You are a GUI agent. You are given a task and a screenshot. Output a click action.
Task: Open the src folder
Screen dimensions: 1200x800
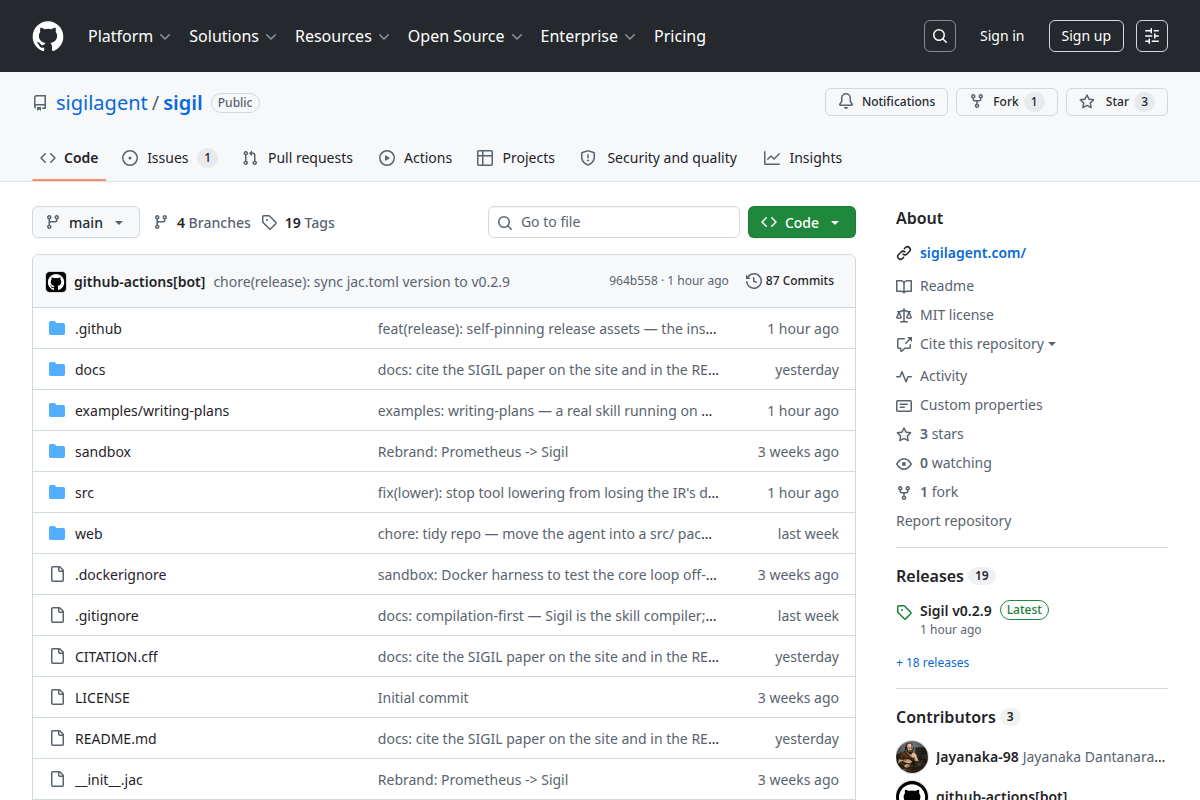84,493
